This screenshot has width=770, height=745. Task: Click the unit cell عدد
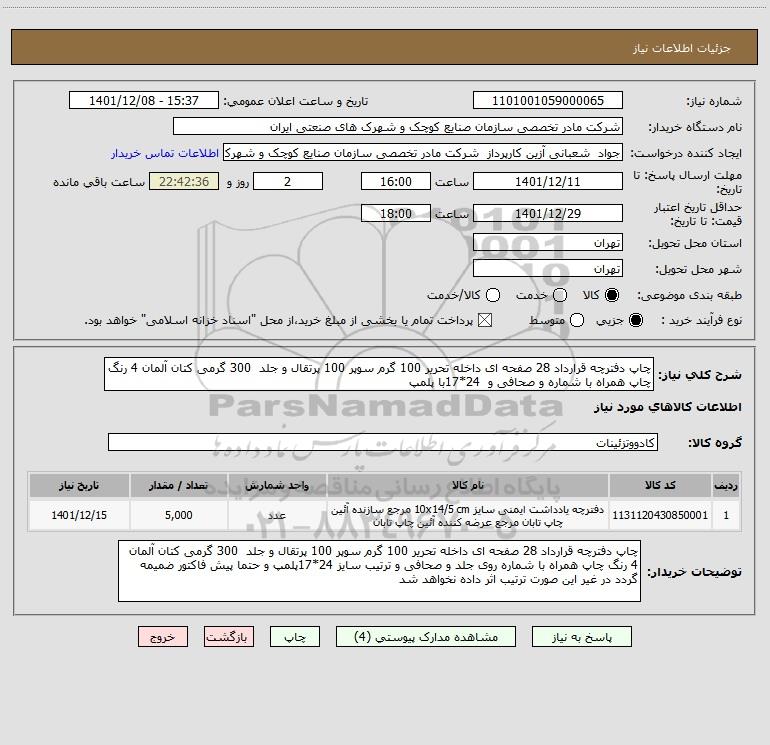click(x=277, y=515)
